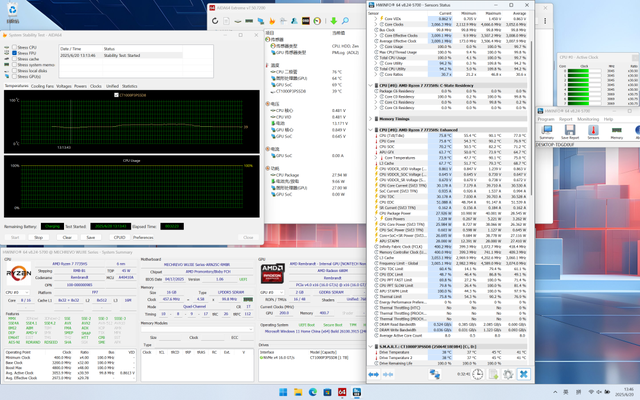Click the Report page icon in AIDA64 toolbar
640x400 pixels.
226,21
